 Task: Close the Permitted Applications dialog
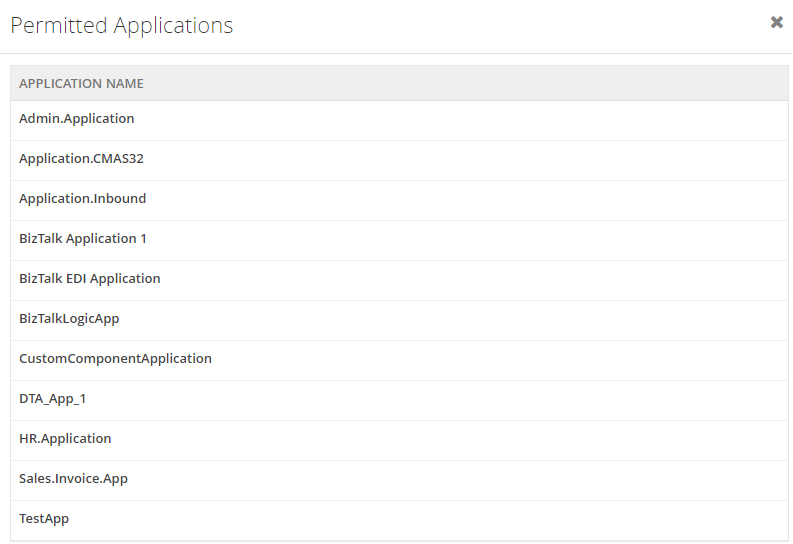[x=776, y=22]
